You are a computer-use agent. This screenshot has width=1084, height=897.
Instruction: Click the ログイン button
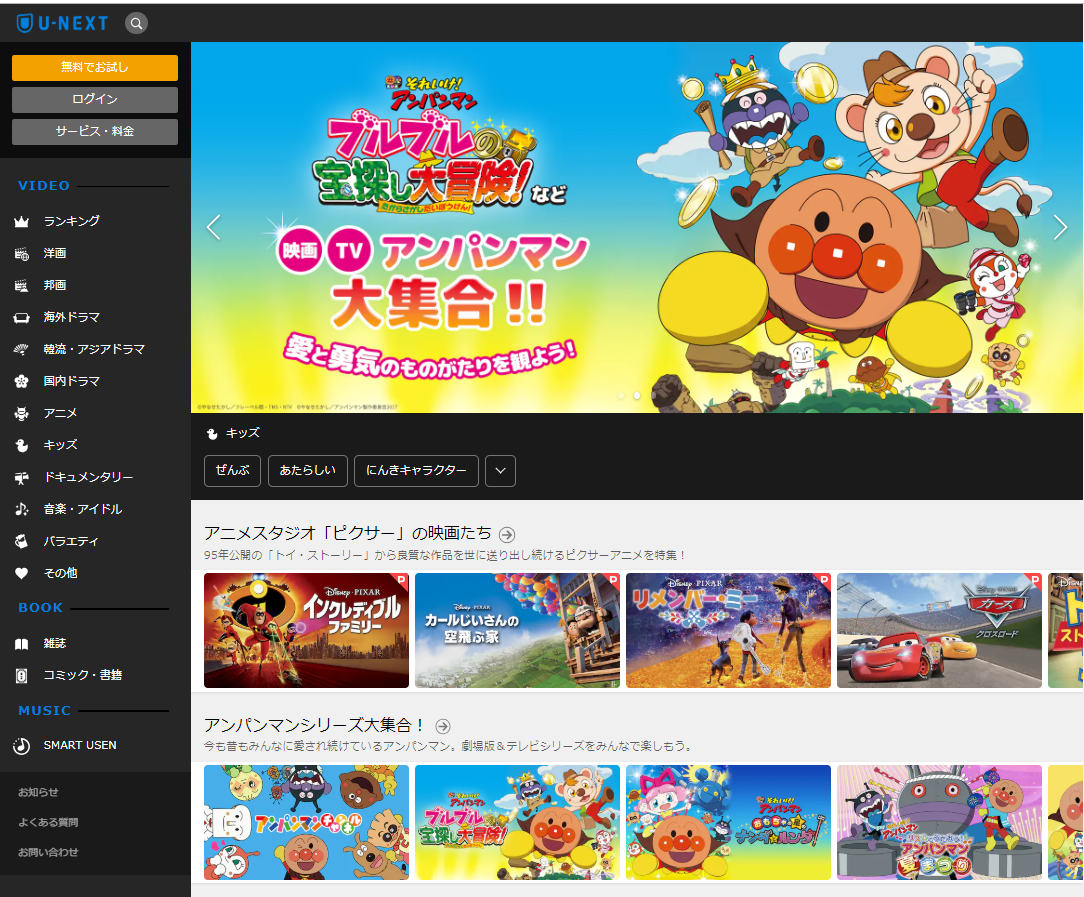point(95,100)
